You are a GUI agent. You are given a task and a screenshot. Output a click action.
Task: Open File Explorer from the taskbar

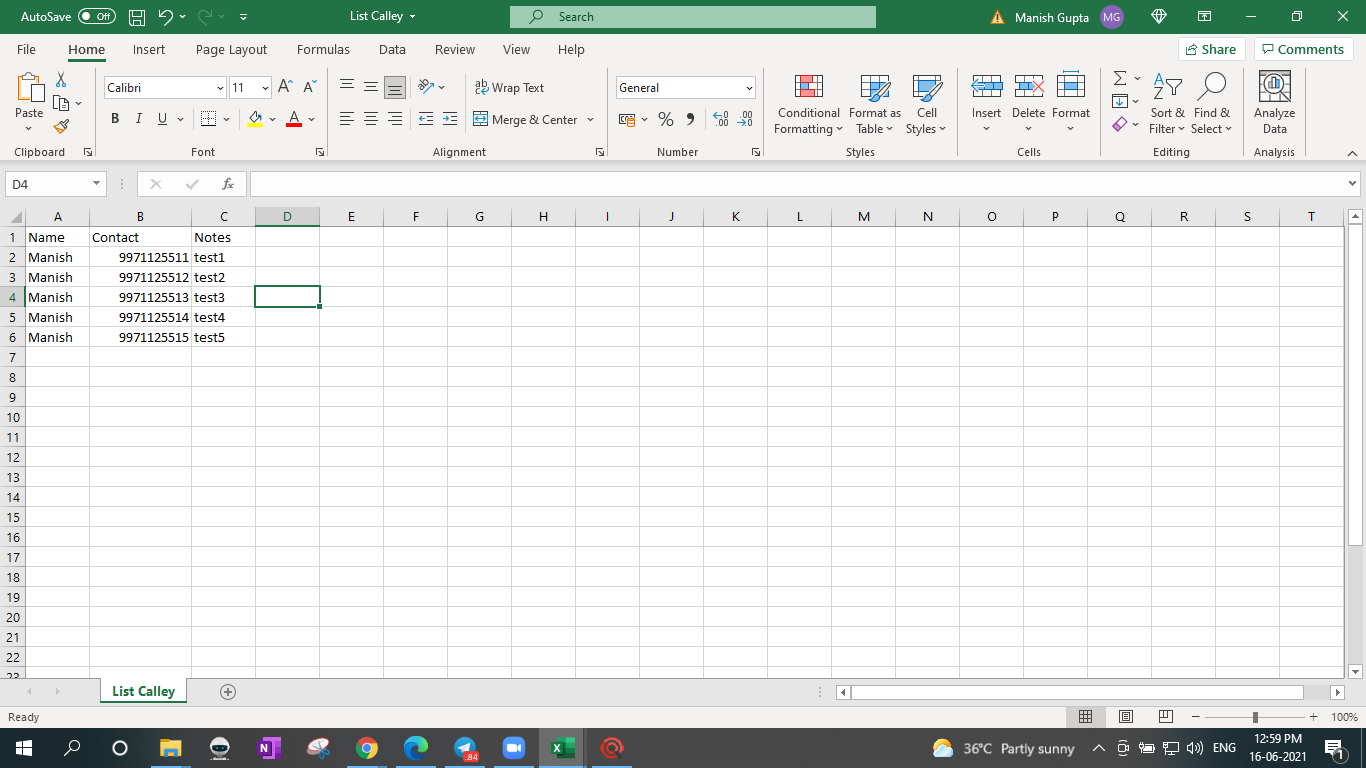171,748
